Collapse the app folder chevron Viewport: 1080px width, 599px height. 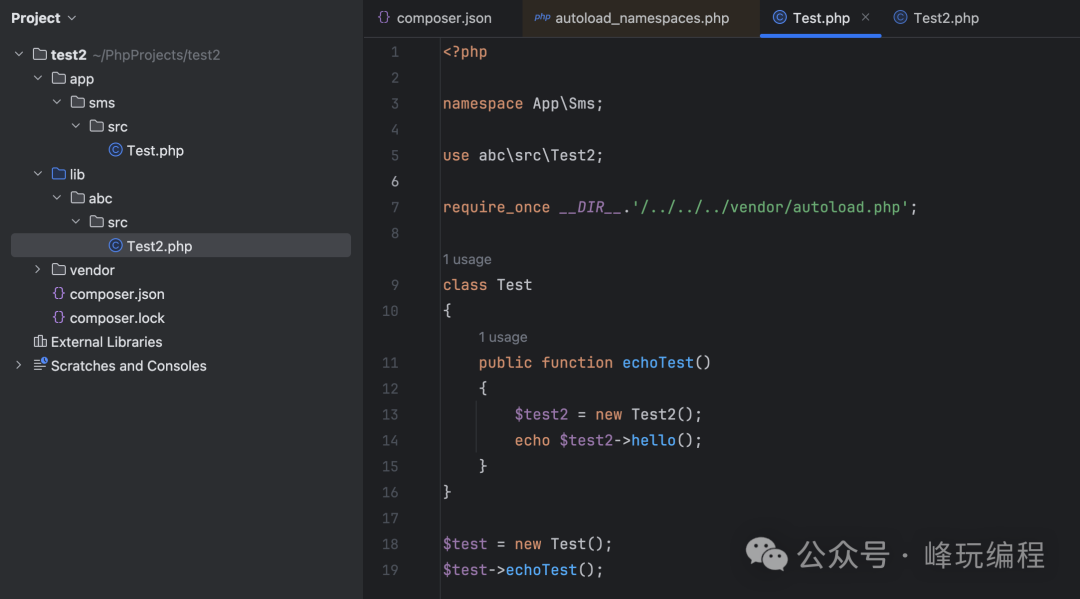pos(38,79)
